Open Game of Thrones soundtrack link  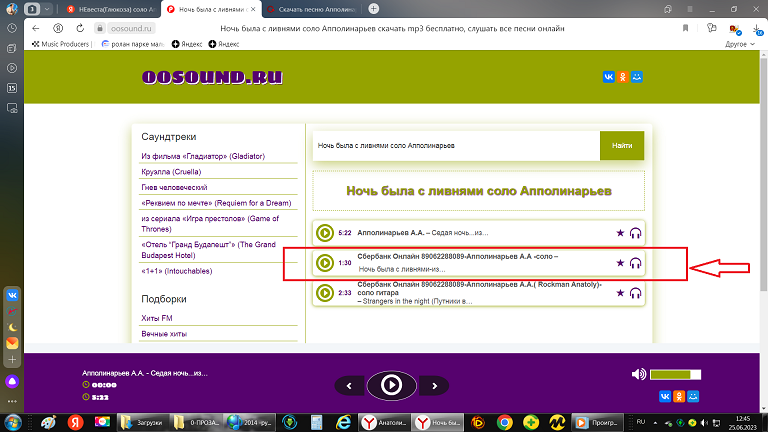(x=210, y=224)
